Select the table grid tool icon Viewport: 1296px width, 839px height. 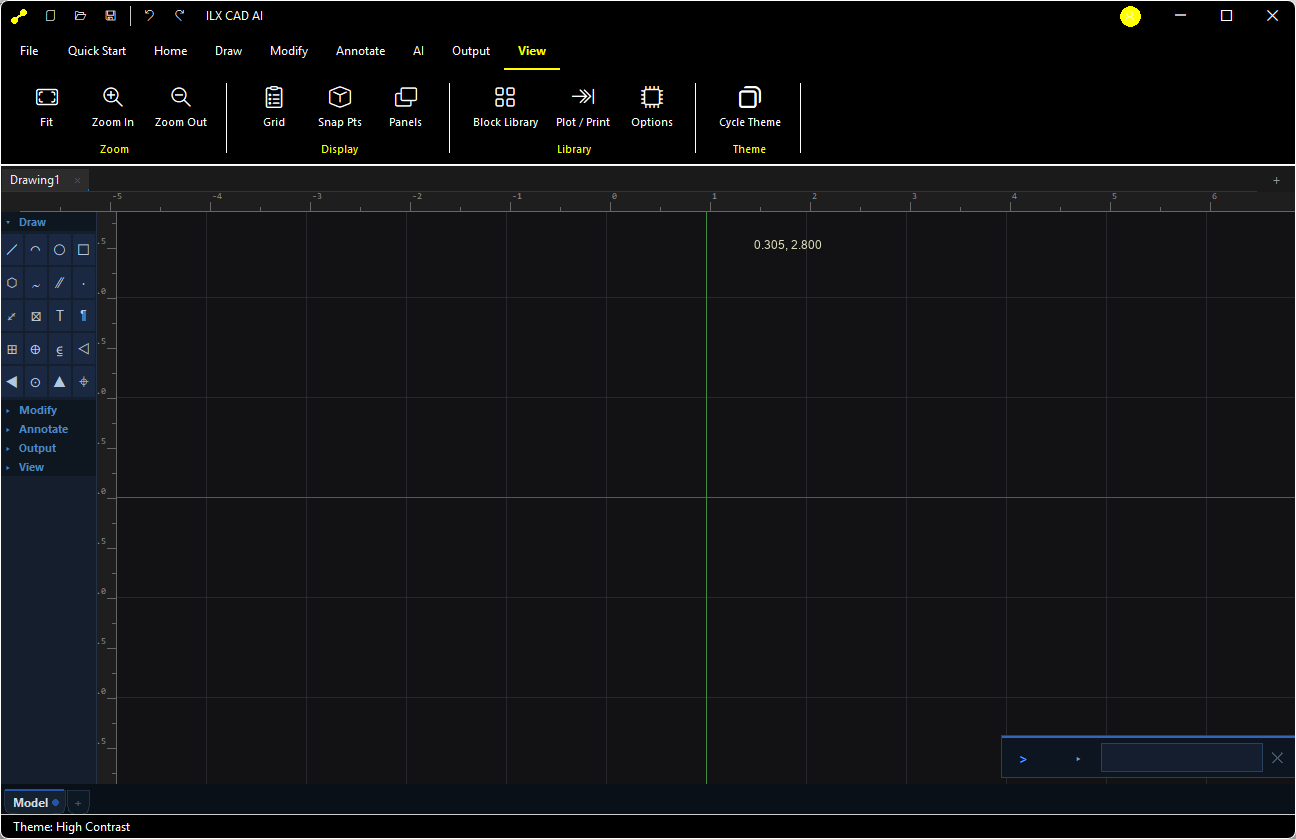(12, 349)
